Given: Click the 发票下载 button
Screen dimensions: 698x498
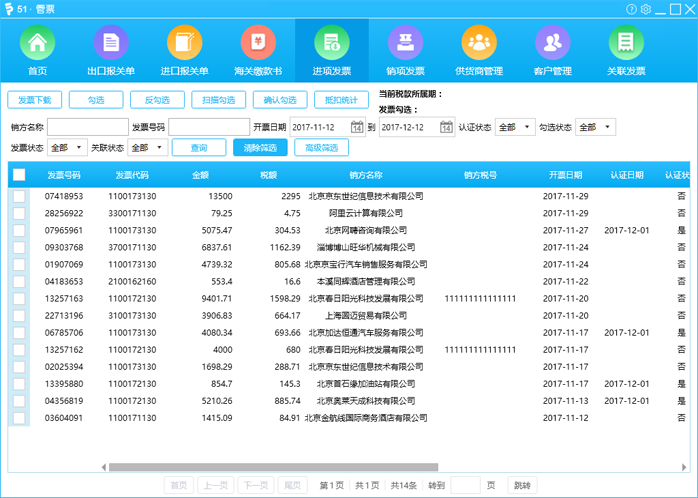Looking at the screenshot, I should [36, 100].
